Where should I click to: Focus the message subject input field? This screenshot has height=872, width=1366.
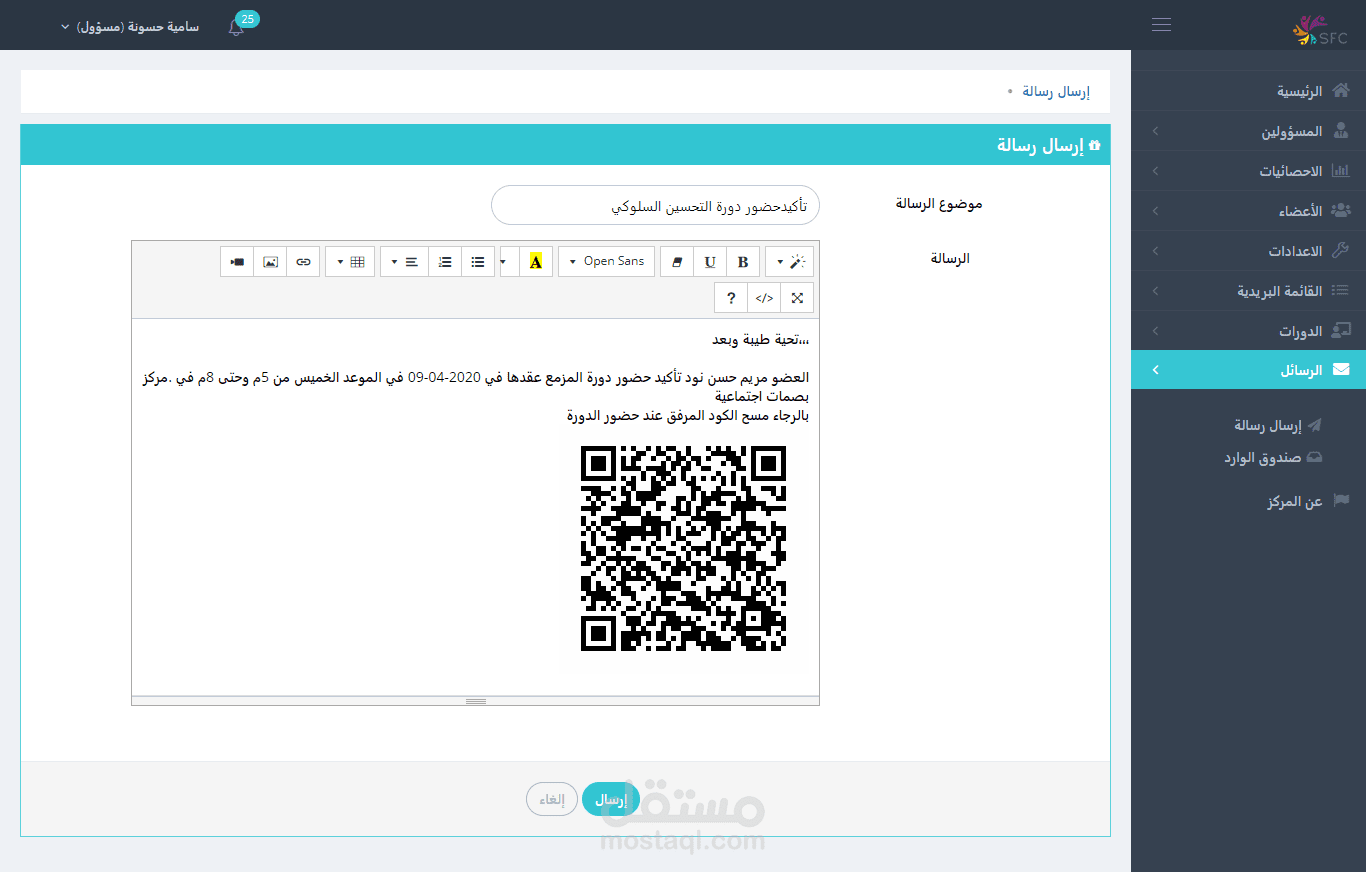click(x=655, y=205)
